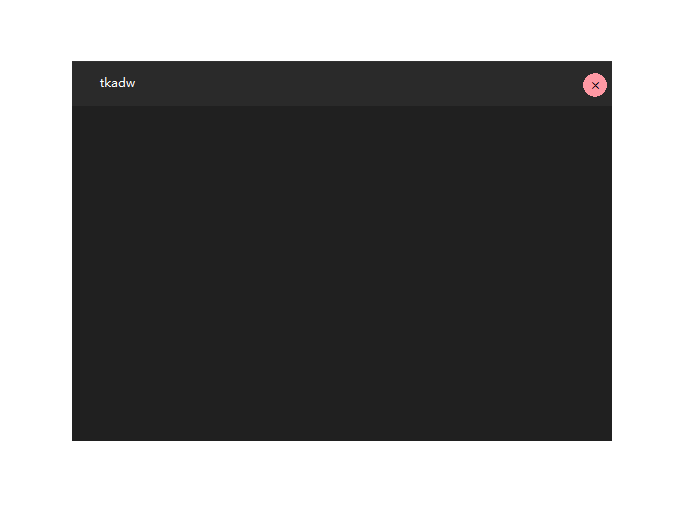Click the dark title bar of tkadw
Image resolution: width=679 pixels, height=514 pixels.
click(342, 84)
